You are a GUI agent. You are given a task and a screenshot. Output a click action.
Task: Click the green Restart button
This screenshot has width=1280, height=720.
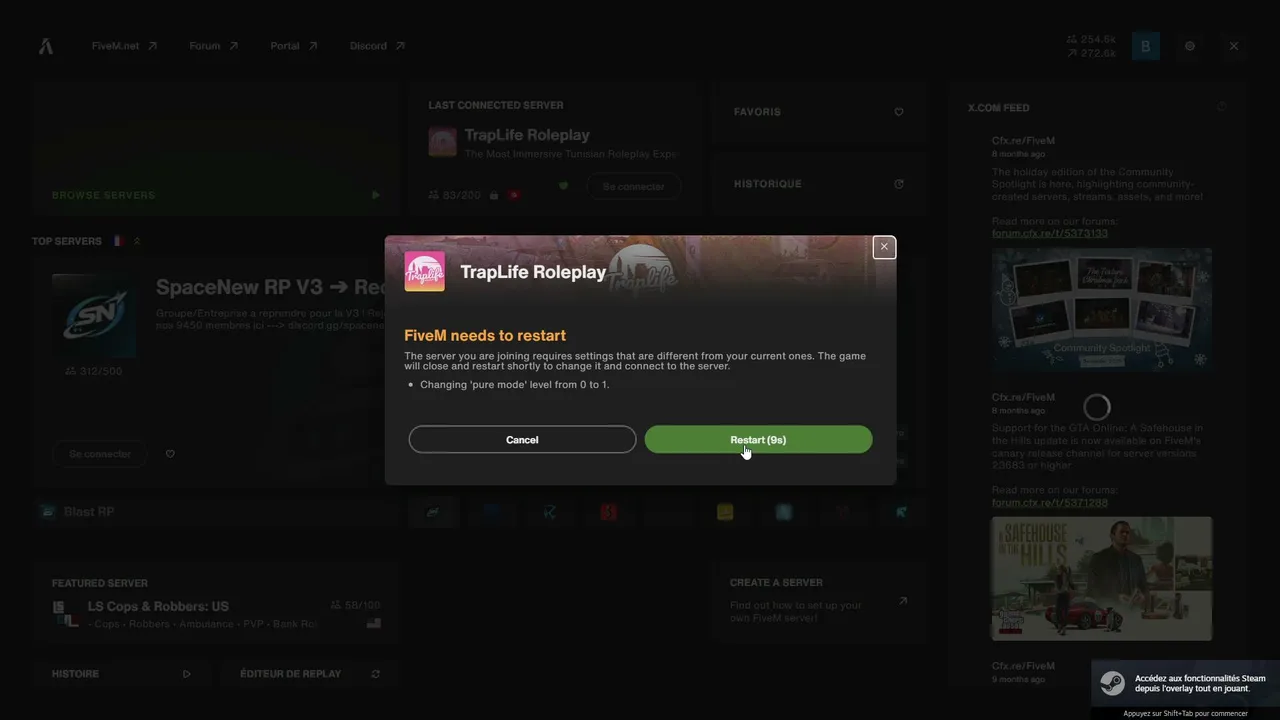click(x=758, y=439)
